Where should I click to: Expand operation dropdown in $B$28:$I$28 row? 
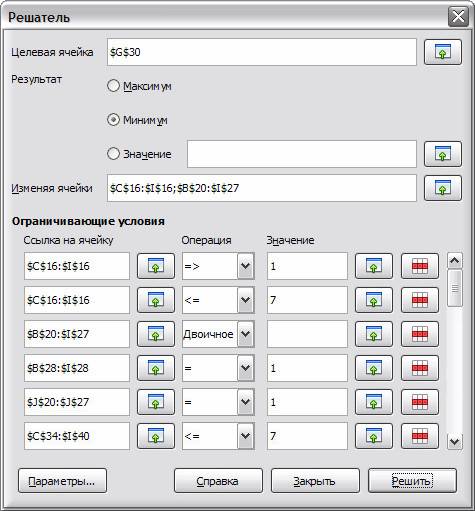tap(246, 368)
